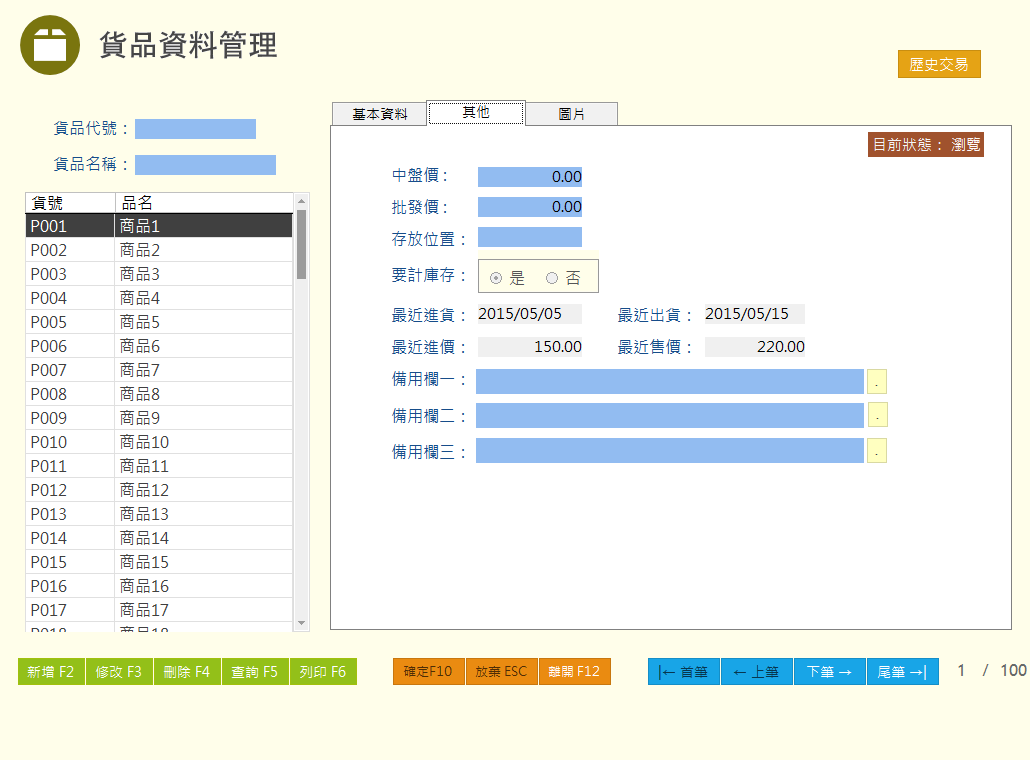Select 是 for 要計庫存
The width and height of the screenshot is (1030, 760).
tap(497, 278)
